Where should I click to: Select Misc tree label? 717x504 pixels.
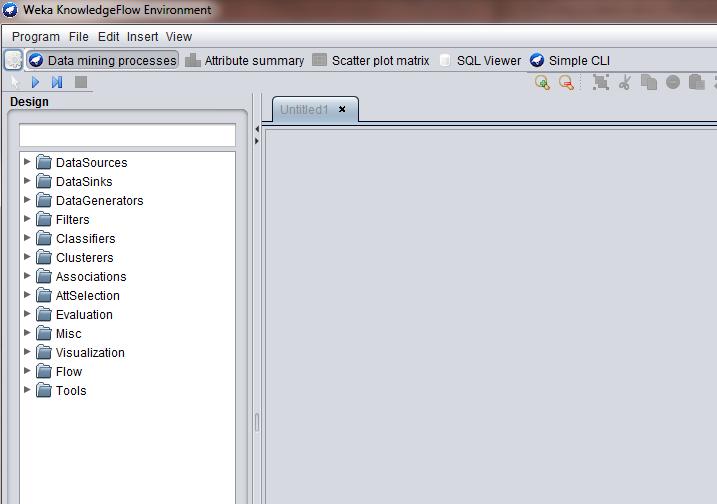(69, 334)
